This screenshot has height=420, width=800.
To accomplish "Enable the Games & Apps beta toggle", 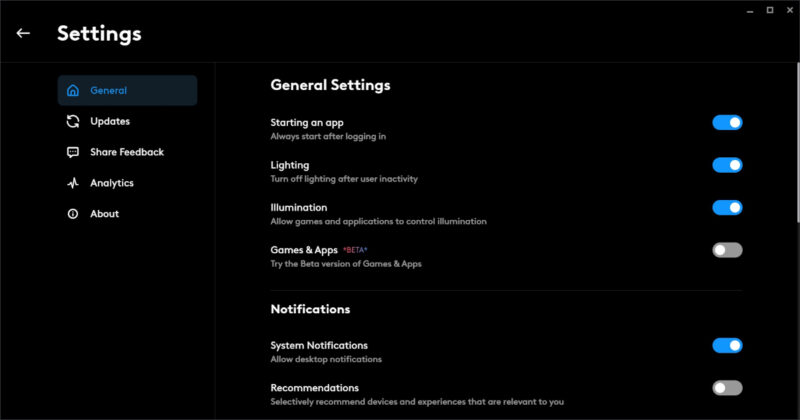I will 727,250.
